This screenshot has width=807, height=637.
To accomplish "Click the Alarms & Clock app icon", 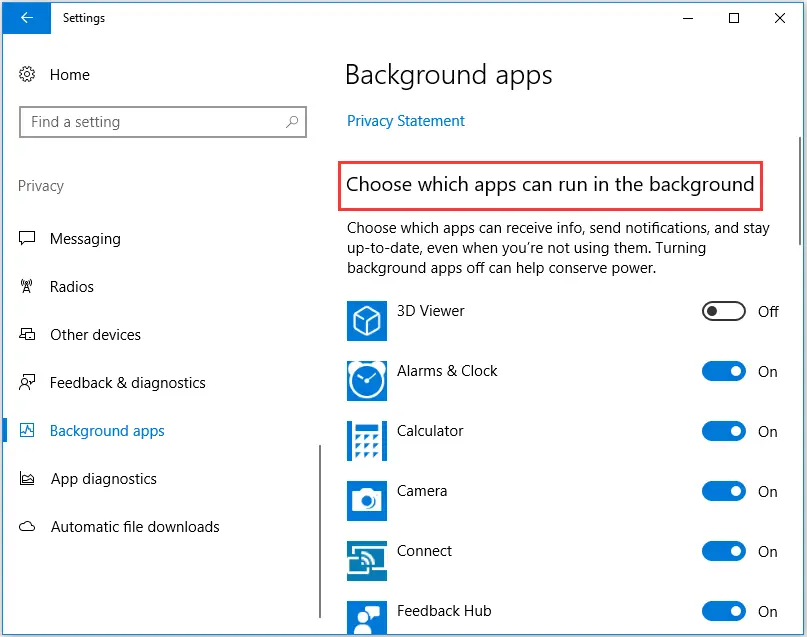I will point(366,381).
